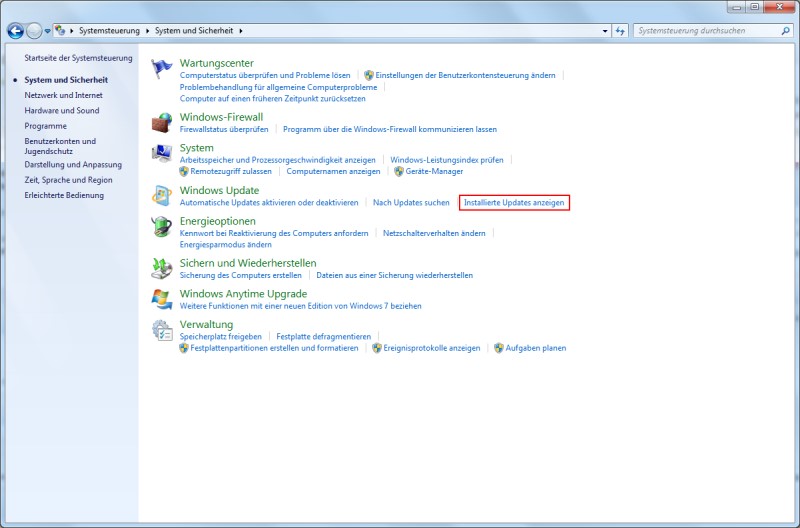Click Arbeitsspeicher und Prozessorgeschwindigkeit anzeigen
This screenshot has height=528, width=800.
pyautogui.click(x=277, y=160)
